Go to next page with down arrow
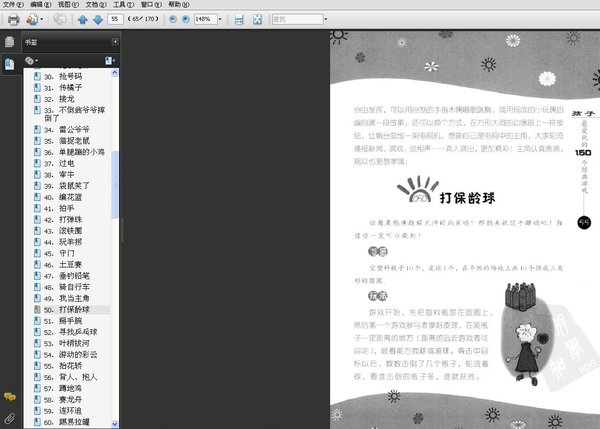 (x=98, y=19)
